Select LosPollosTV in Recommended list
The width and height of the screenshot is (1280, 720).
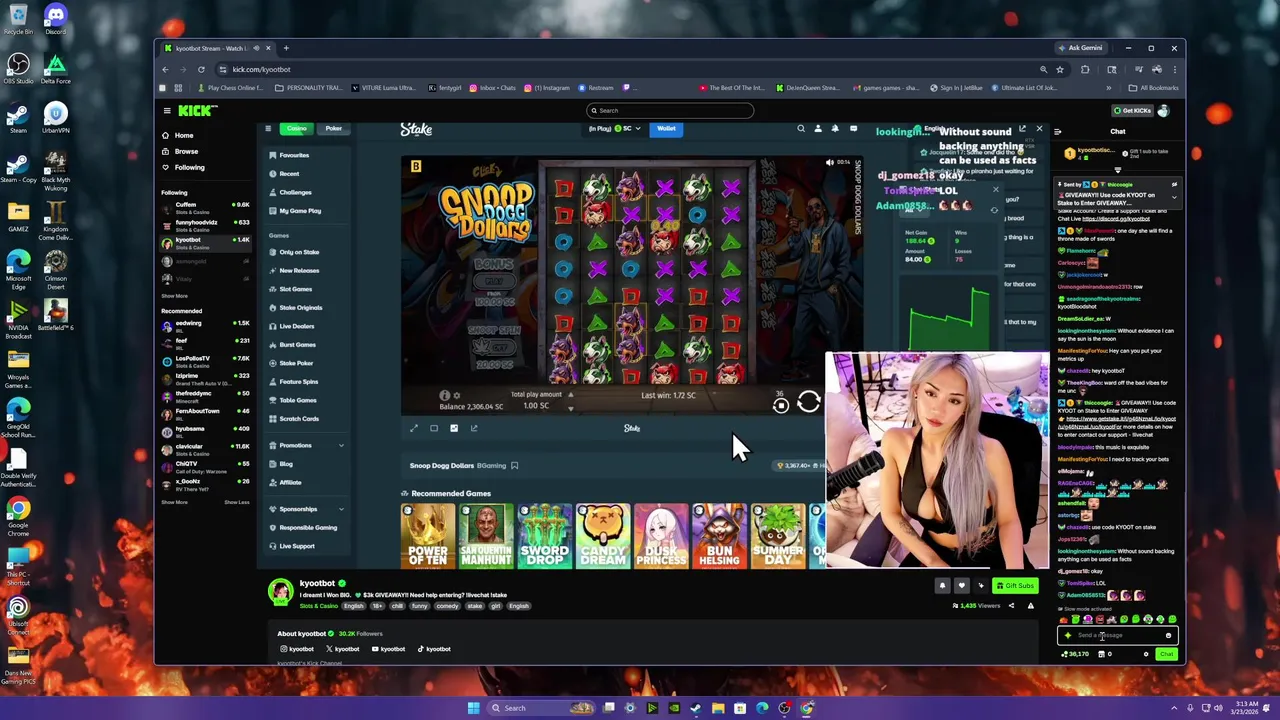(206, 360)
